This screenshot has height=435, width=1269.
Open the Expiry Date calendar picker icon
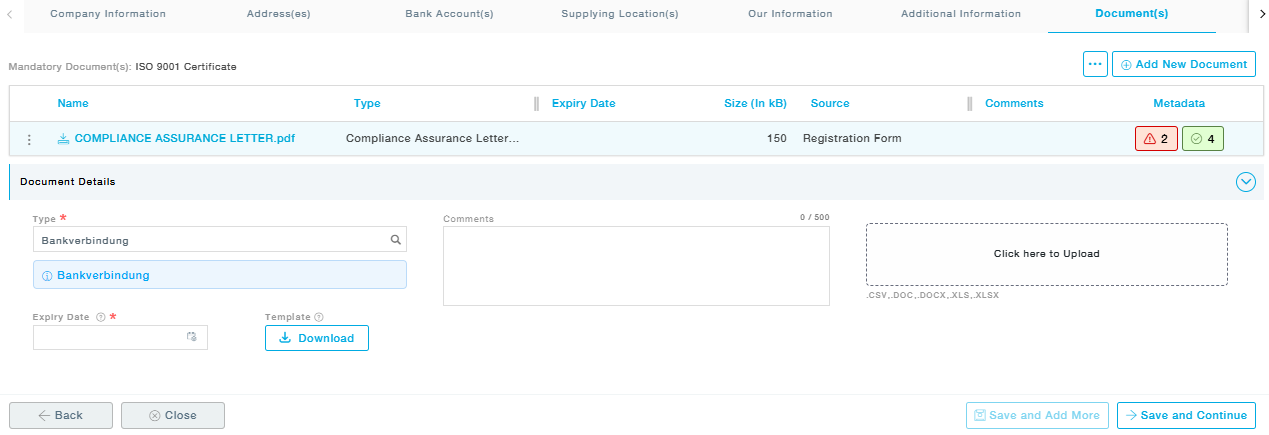tap(192, 338)
